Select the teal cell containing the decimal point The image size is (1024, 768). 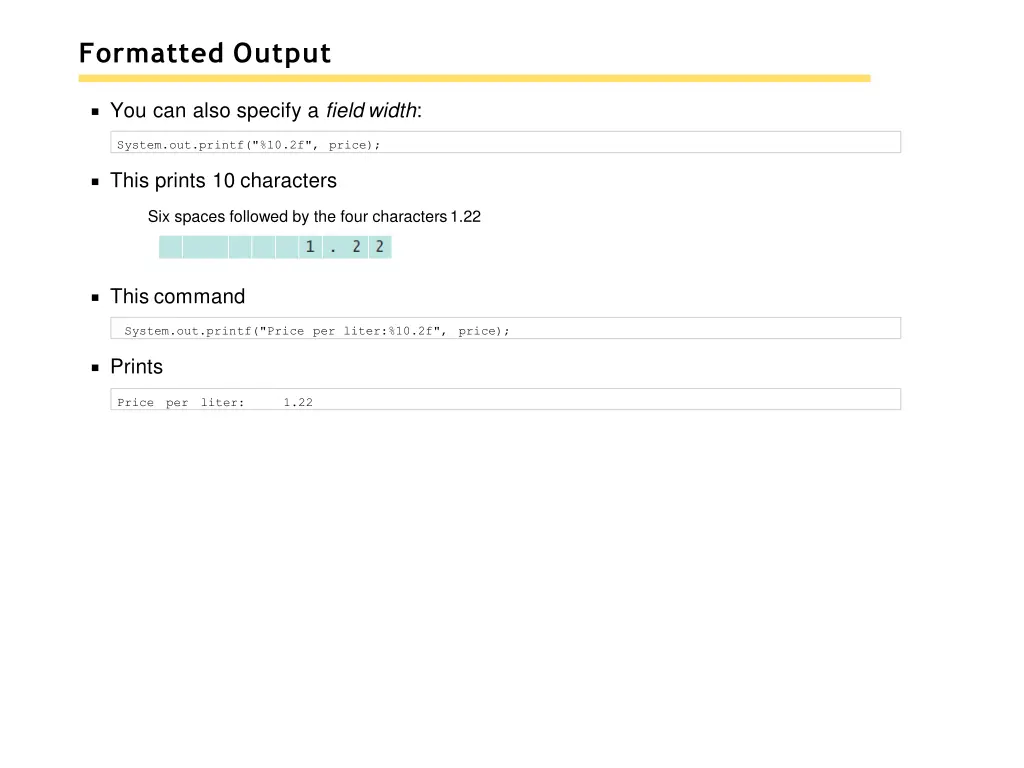tap(333, 246)
